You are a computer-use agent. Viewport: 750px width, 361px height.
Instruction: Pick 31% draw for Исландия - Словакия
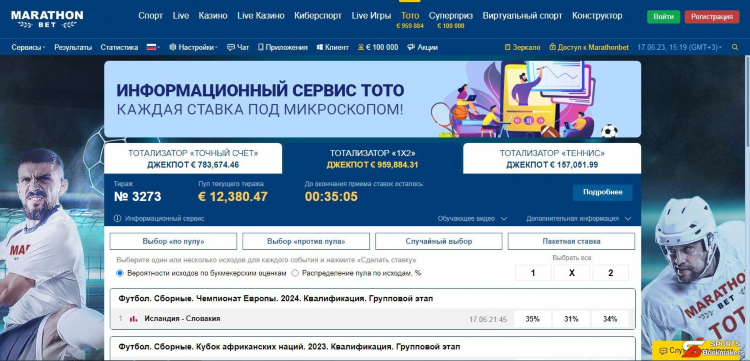coord(571,319)
